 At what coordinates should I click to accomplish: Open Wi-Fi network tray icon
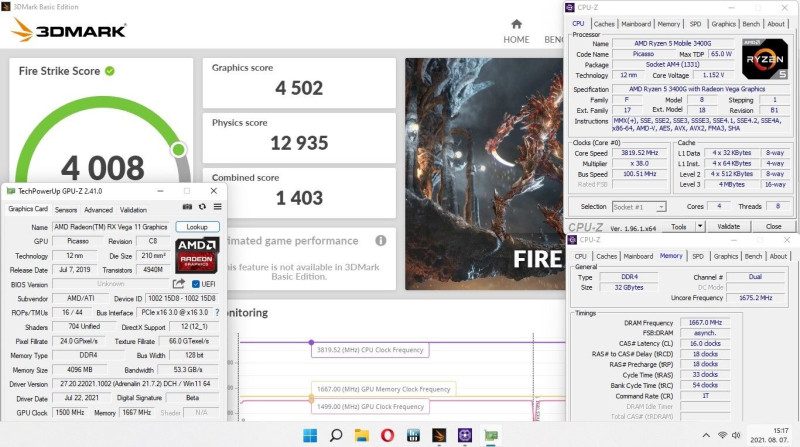pos(722,435)
